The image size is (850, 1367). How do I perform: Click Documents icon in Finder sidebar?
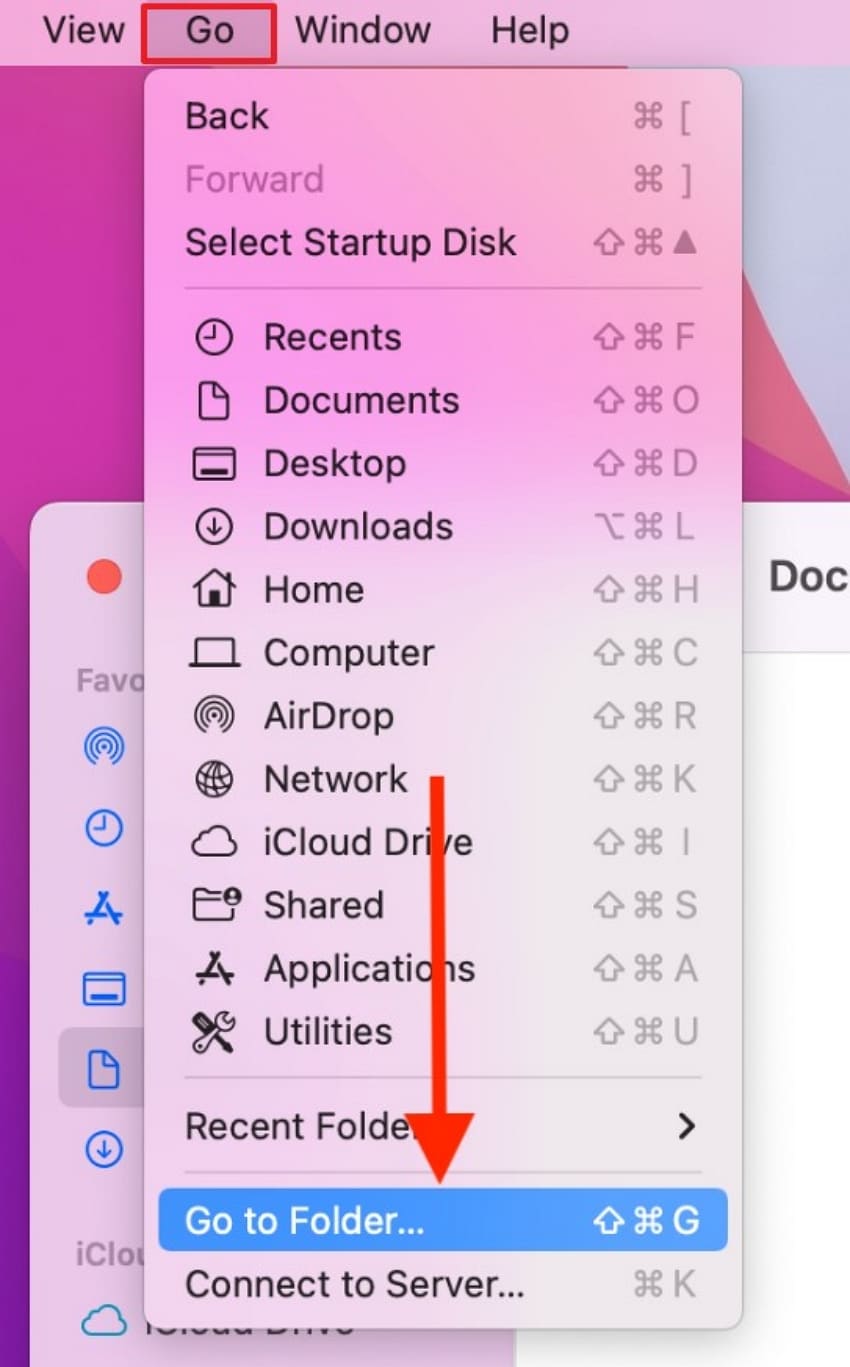coord(104,1071)
